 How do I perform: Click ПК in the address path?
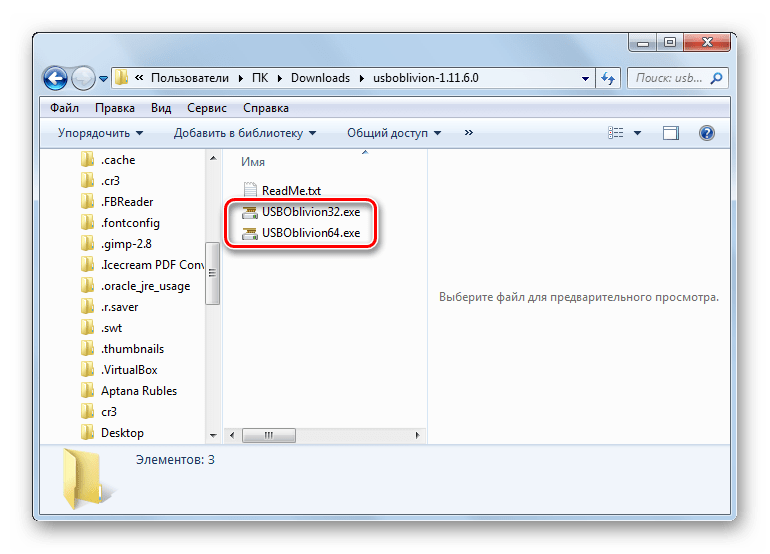click(x=260, y=78)
